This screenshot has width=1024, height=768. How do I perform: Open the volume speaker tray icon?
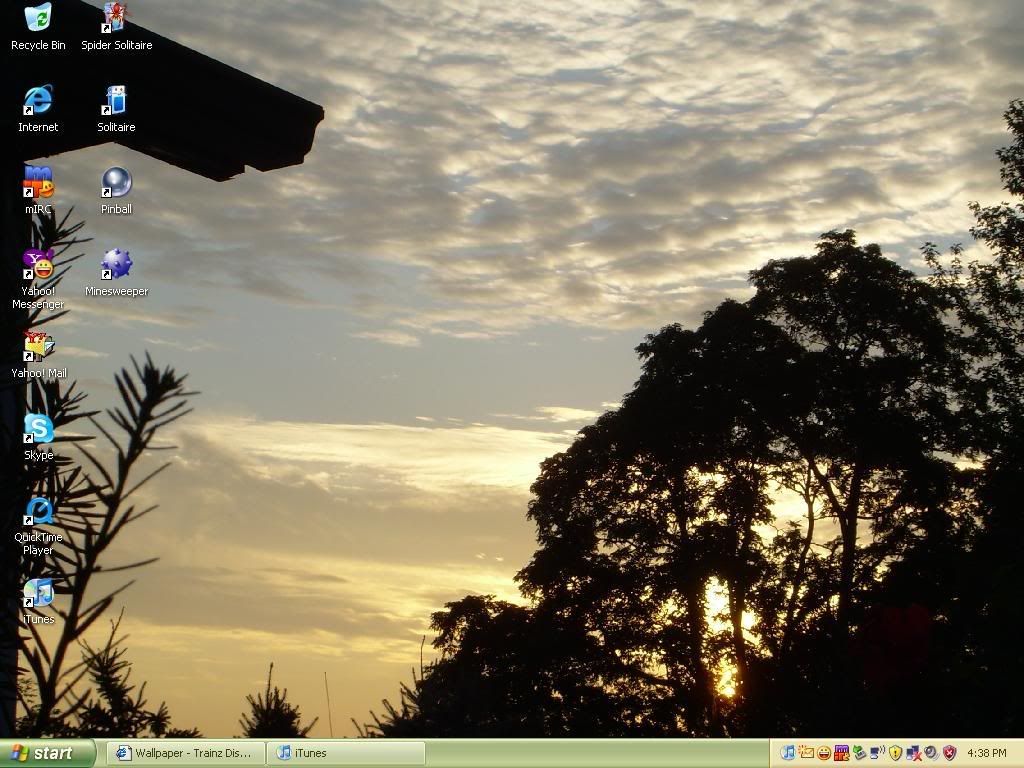point(931,752)
